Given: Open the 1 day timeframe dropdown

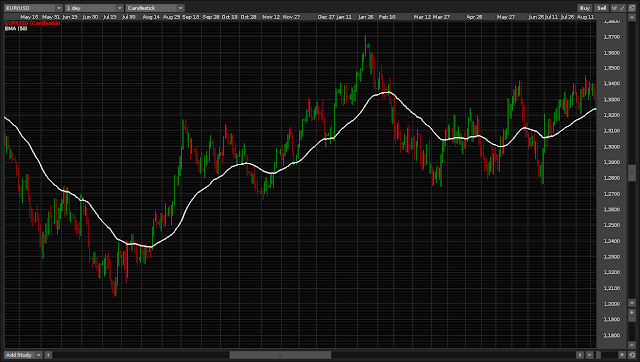Looking at the screenshot, I should (94, 8).
